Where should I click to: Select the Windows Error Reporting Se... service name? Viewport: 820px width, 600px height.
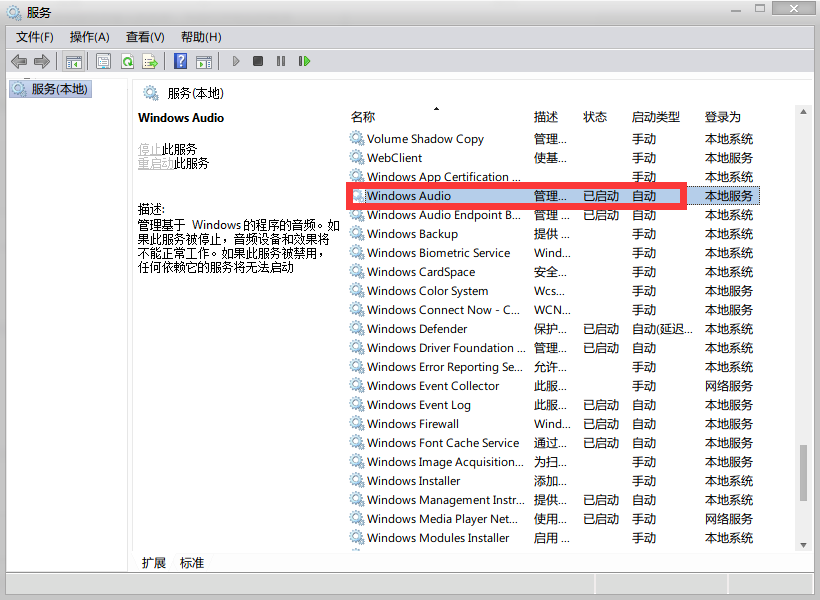445,367
